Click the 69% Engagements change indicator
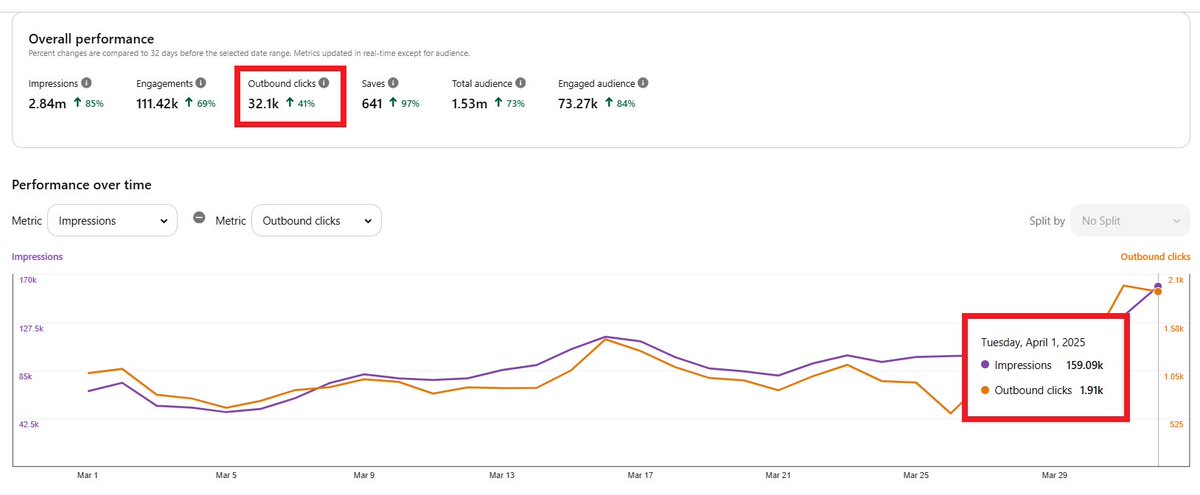The width and height of the screenshot is (1200, 495). click(x=201, y=103)
